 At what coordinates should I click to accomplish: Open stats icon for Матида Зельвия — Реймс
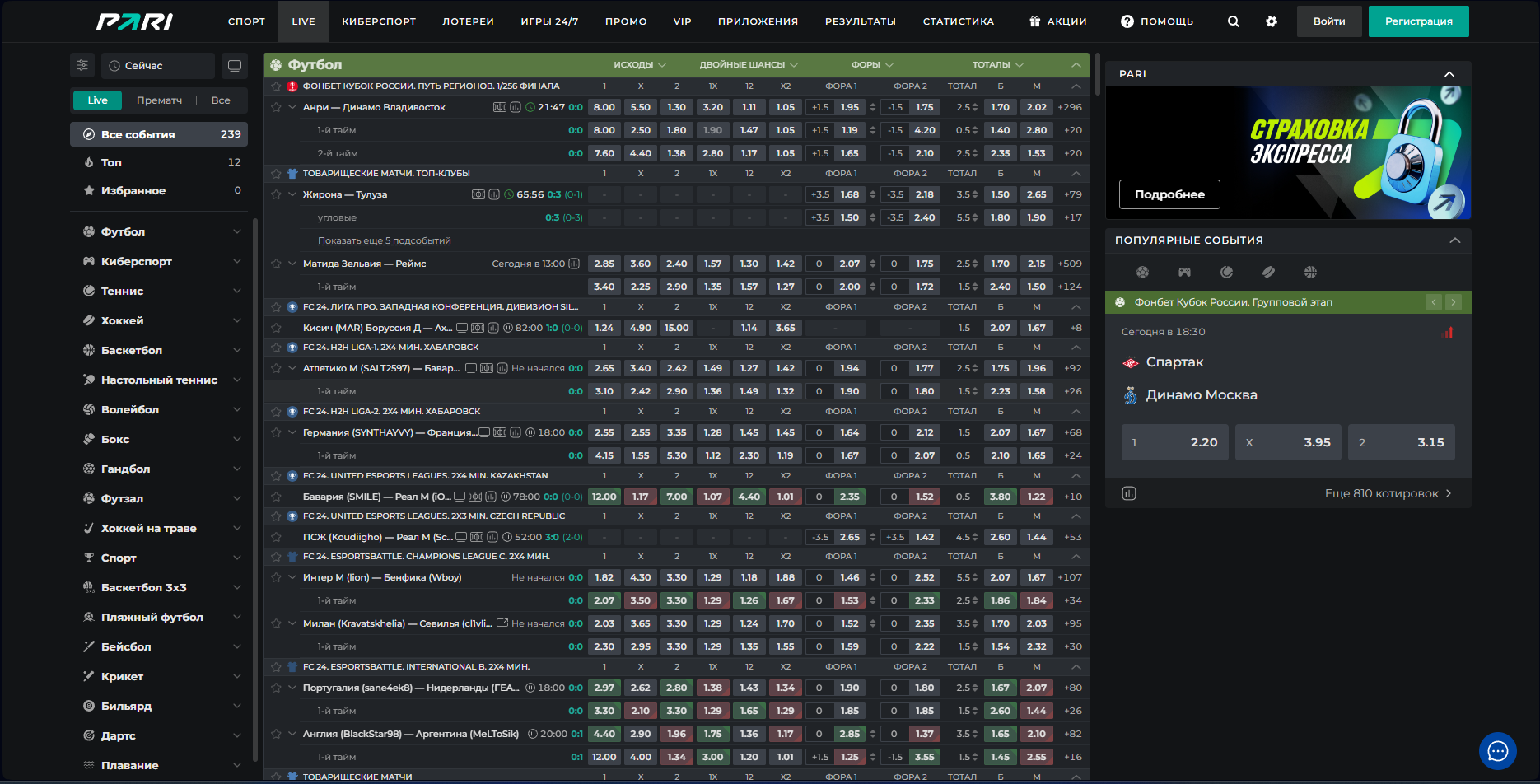tap(574, 264)
